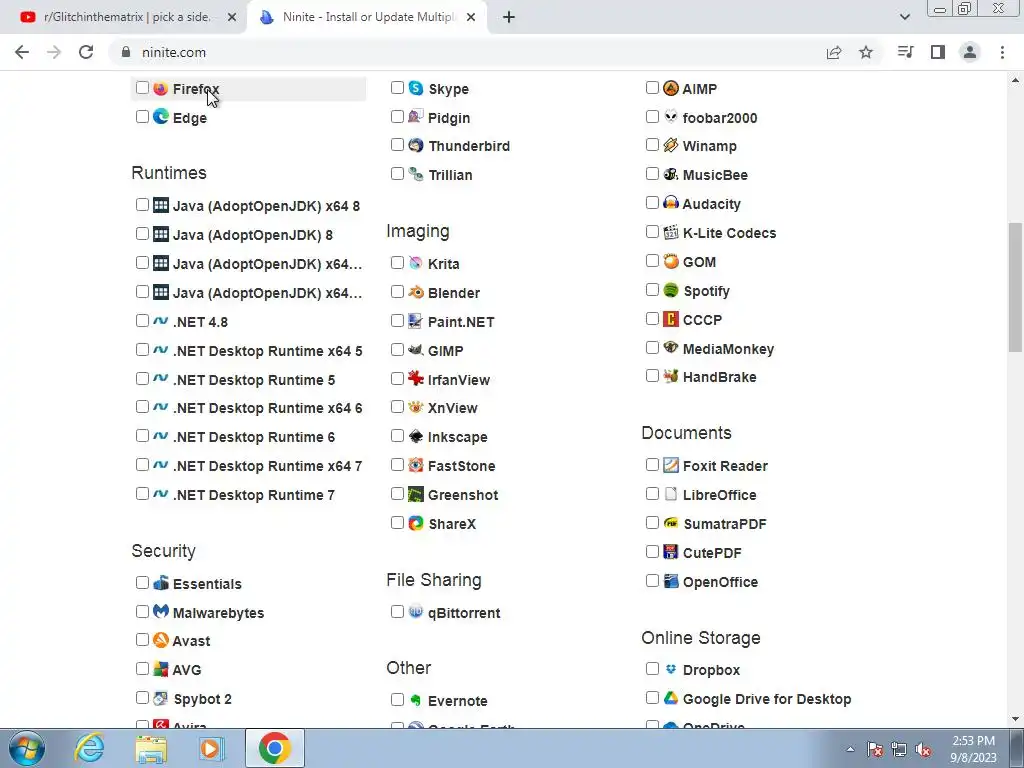Click the Malwarebytes icon
The width and height of the screenshot is (1024, 768).
click(161, 612)
